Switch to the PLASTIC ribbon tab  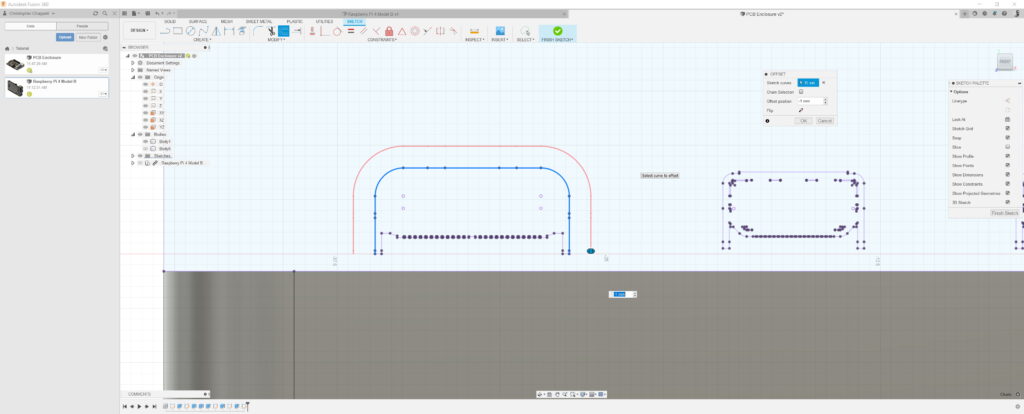(295, 22)
